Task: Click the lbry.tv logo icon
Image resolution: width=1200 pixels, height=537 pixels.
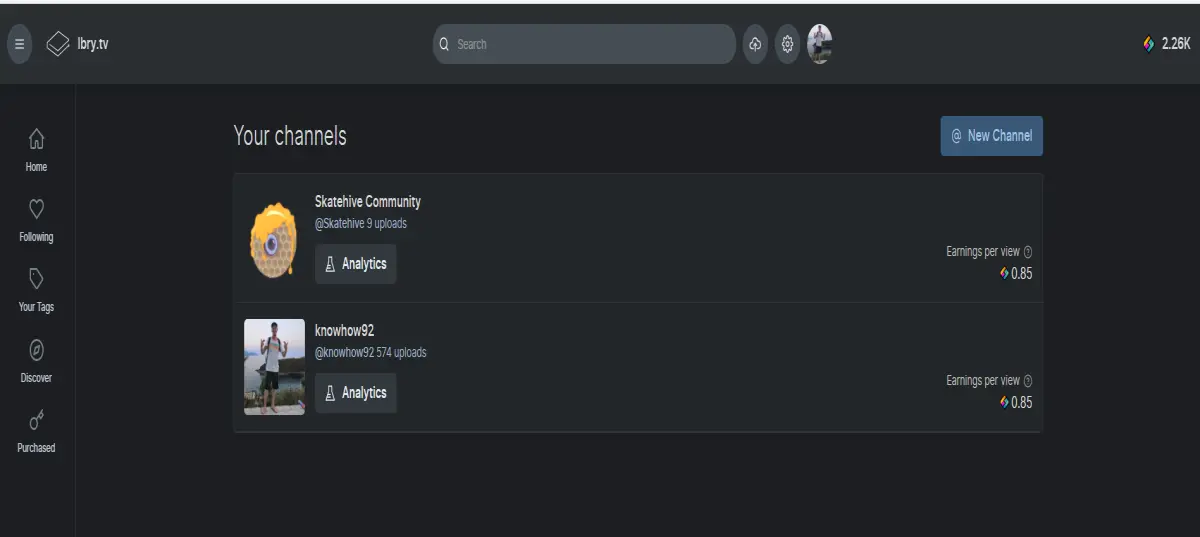Action: coord(58,44)
